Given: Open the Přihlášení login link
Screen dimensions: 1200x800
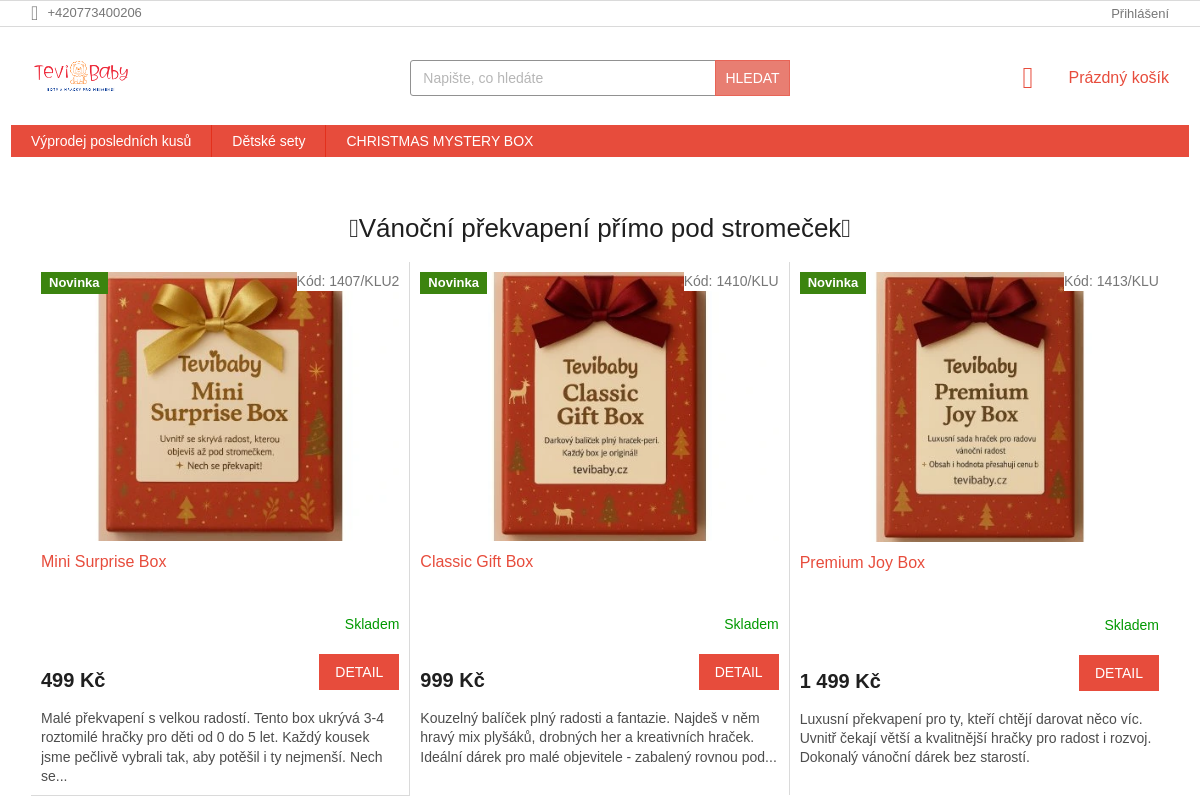Looking at the screenshot, I should click(1140, 13).
